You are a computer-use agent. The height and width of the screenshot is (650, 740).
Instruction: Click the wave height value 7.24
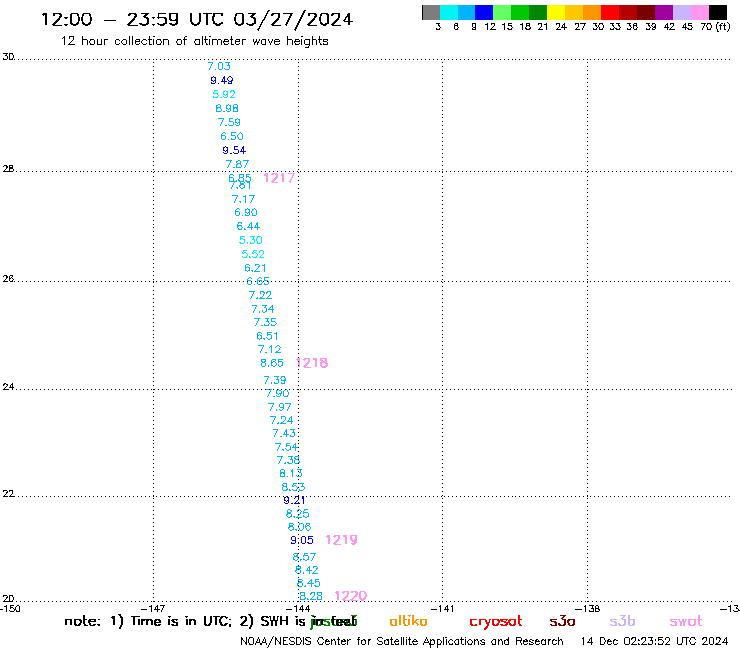pyautogui.click(x=282, y=420)
